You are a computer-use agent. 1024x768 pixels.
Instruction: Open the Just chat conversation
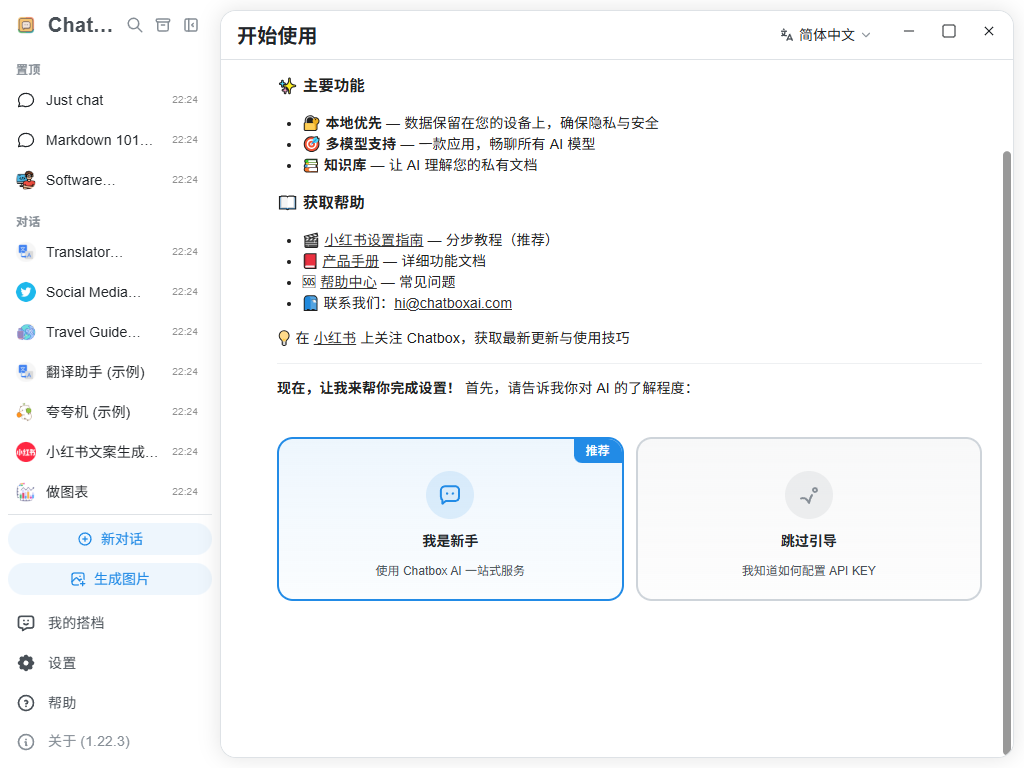click(108, 100)
